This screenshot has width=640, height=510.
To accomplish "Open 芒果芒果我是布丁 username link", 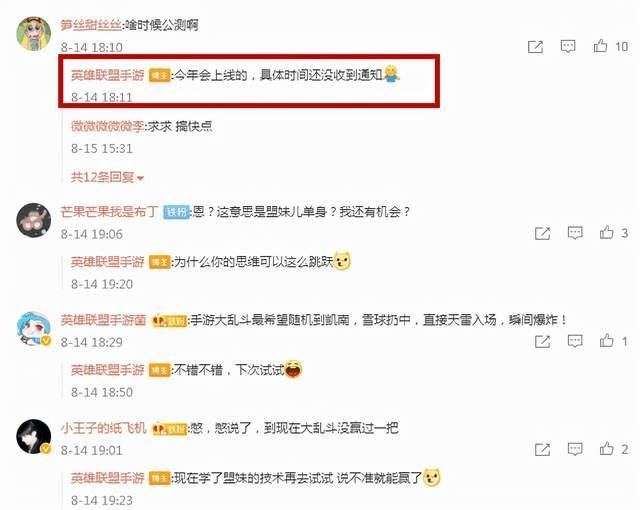I will pos(109,212).
